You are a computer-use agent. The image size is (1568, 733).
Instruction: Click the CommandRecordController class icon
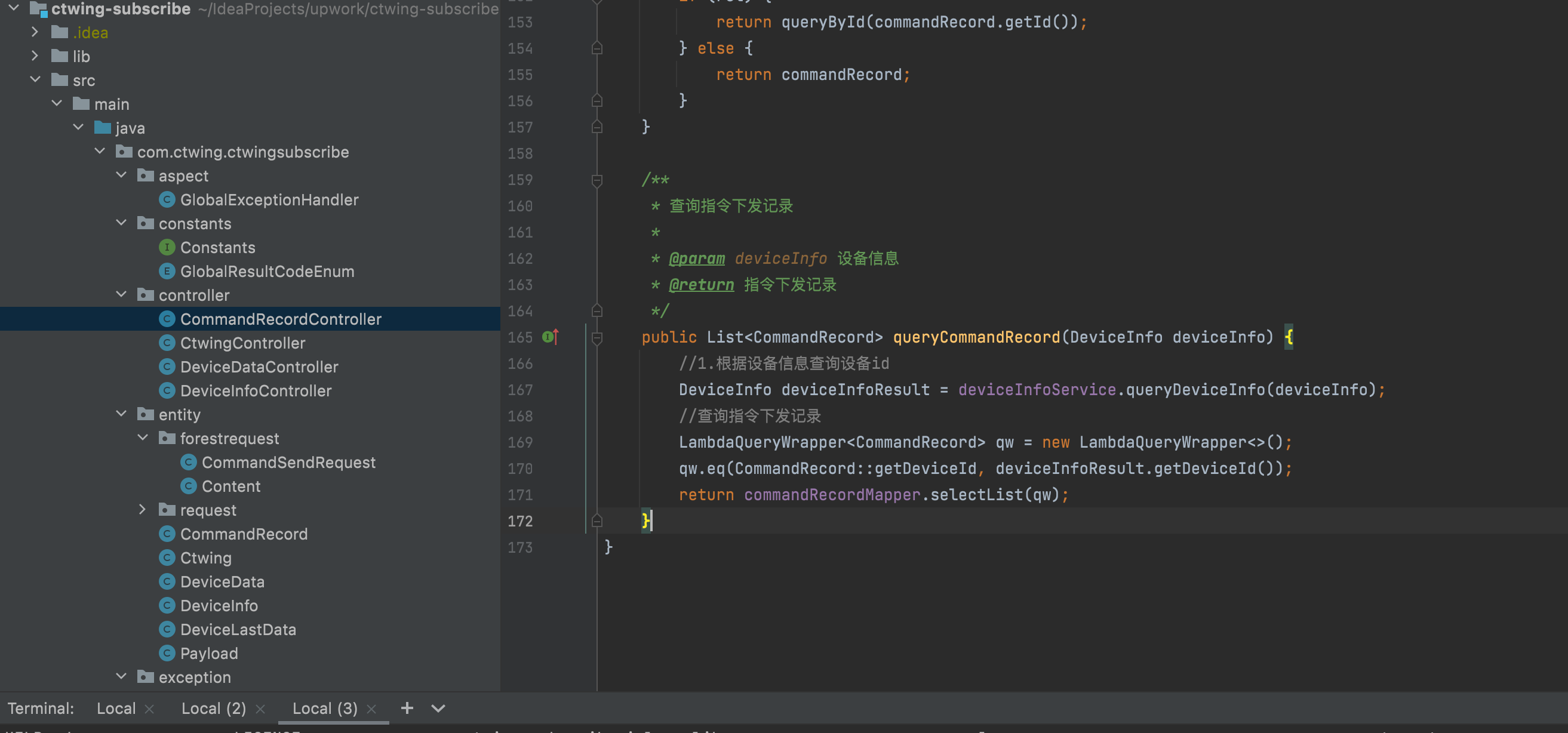point(167,319)
